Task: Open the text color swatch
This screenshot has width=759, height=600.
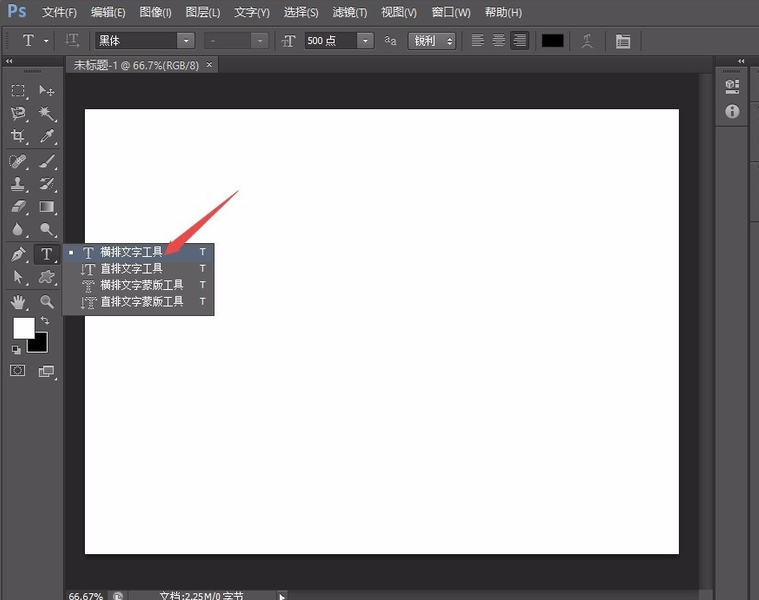Action: click(552, 41)
